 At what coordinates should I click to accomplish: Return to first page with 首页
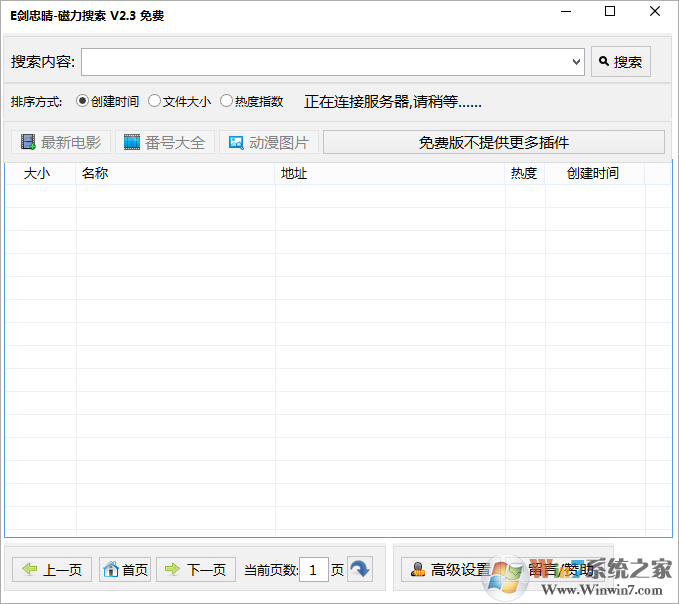(x=125, y=570)
